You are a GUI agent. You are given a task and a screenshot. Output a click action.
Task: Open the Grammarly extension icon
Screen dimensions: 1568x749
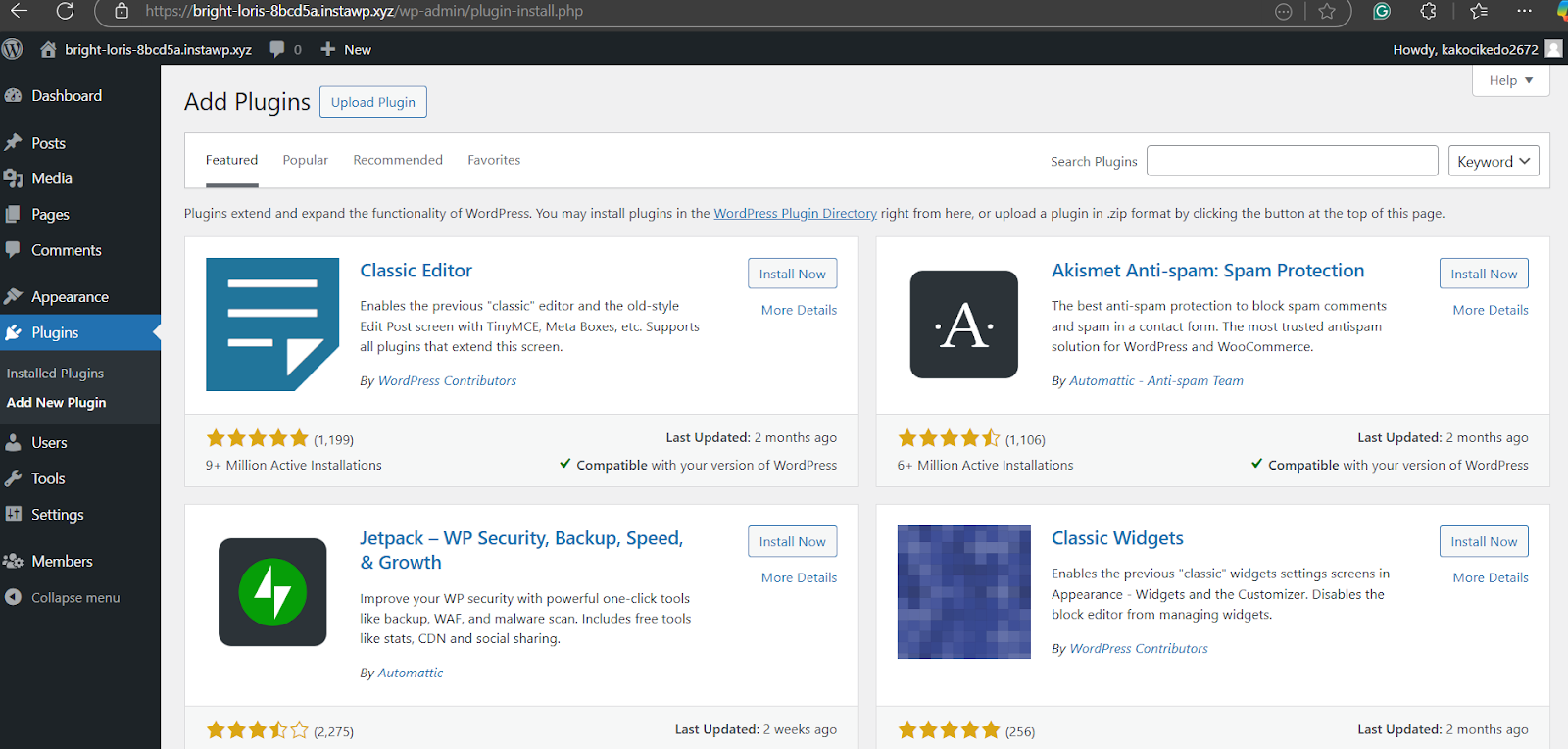[x=1382, y=11]
